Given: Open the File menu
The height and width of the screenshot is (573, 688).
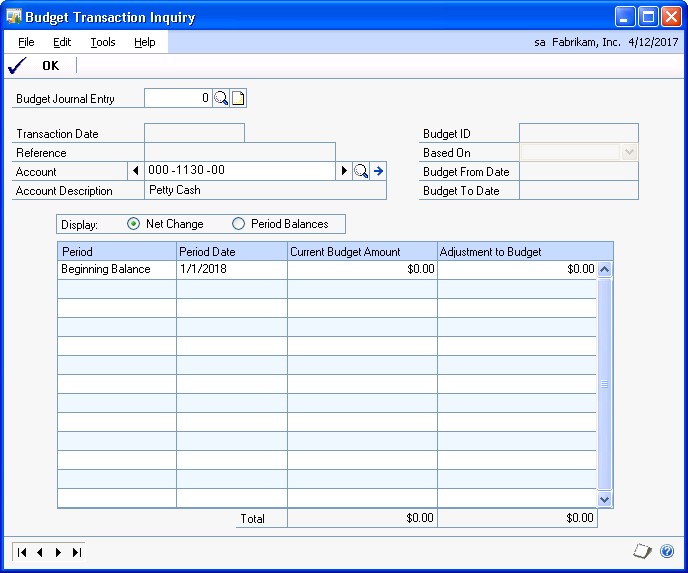Looking at the screenshot, I should [26, 42].
